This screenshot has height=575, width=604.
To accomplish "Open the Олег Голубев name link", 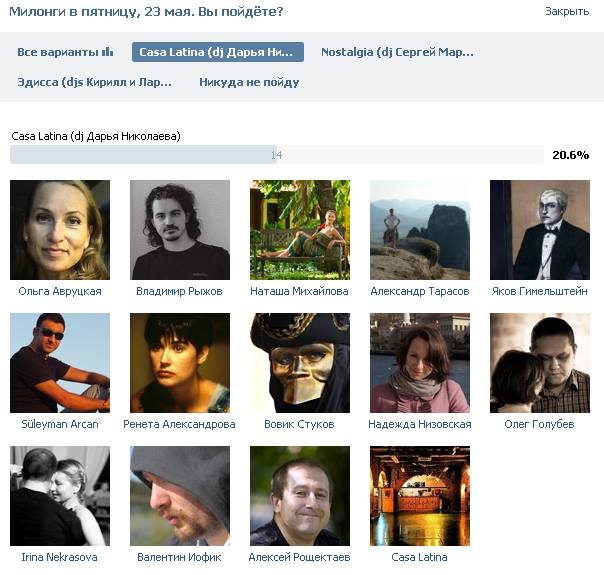I will [539, 424].
